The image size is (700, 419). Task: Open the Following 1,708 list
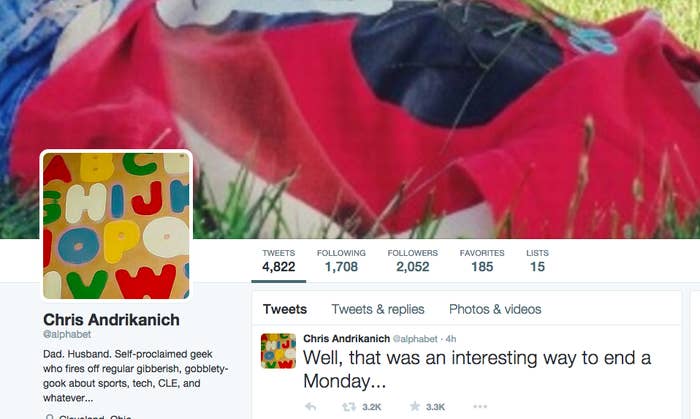pyautogui.click(x=341, y=261)
